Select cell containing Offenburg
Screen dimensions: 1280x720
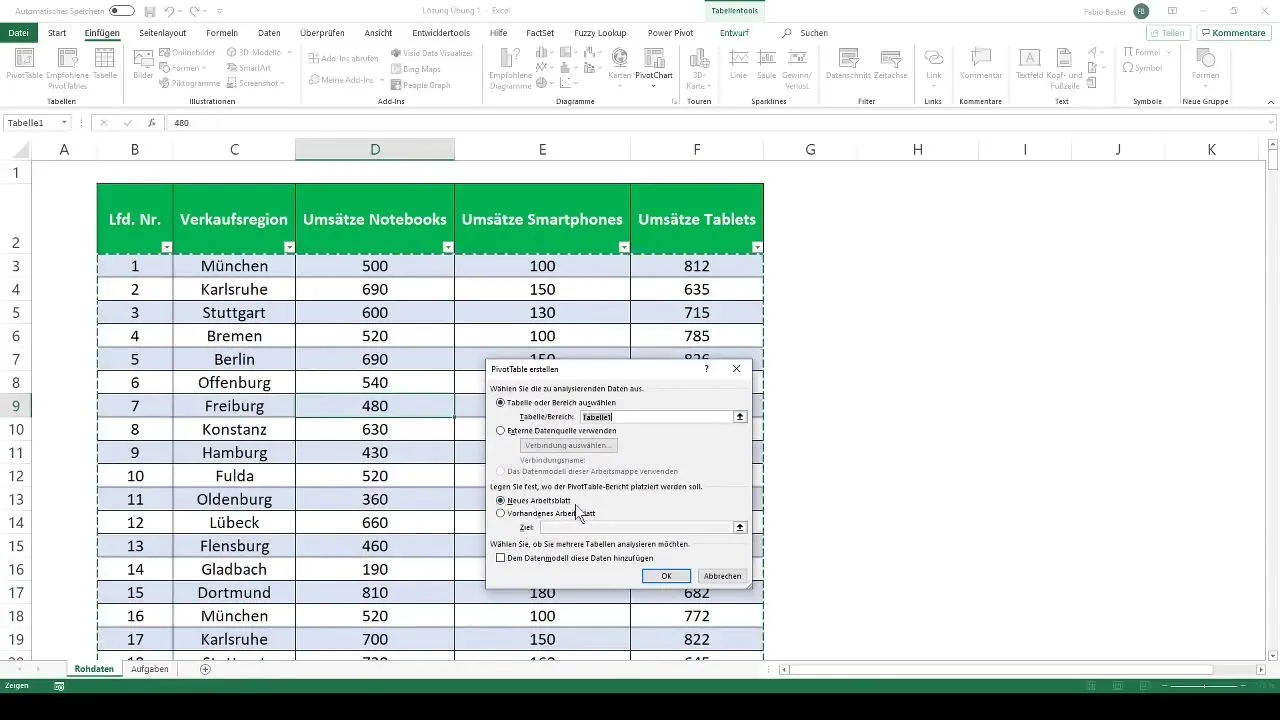[234, 382]
